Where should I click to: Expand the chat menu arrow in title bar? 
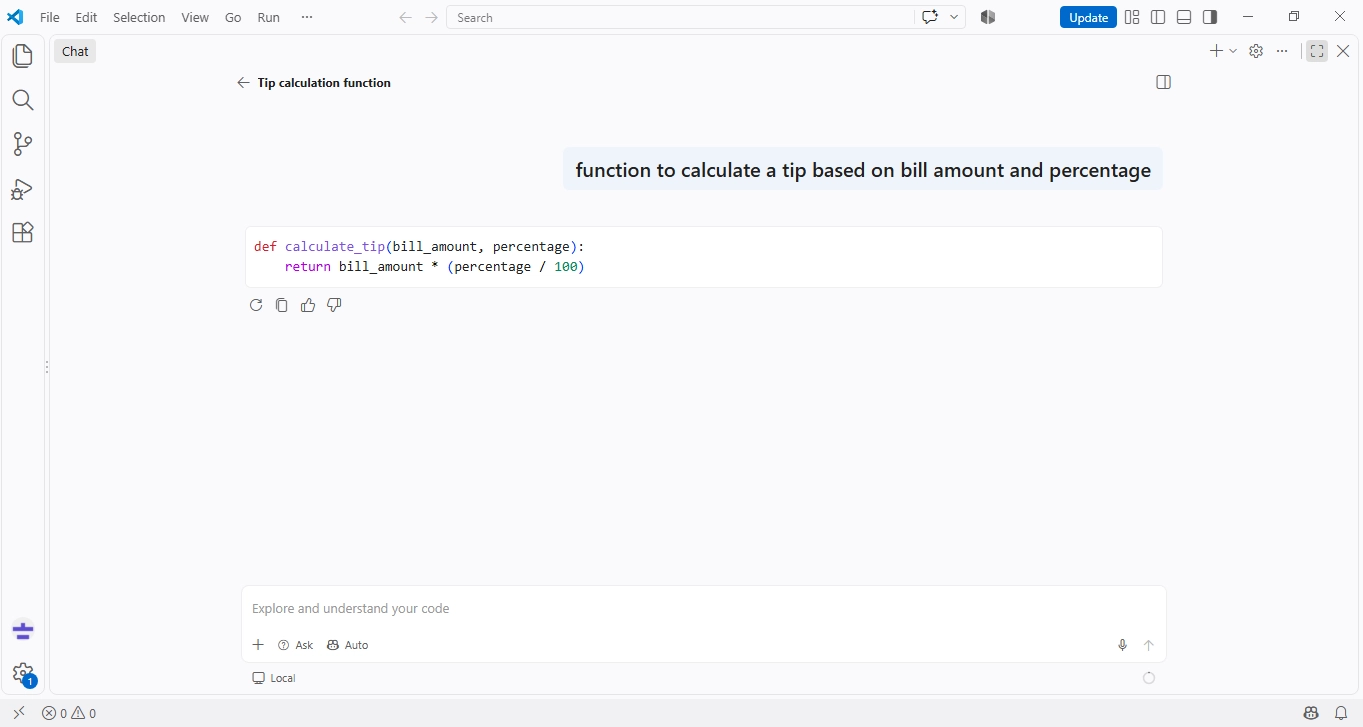(x=955, y=17)
